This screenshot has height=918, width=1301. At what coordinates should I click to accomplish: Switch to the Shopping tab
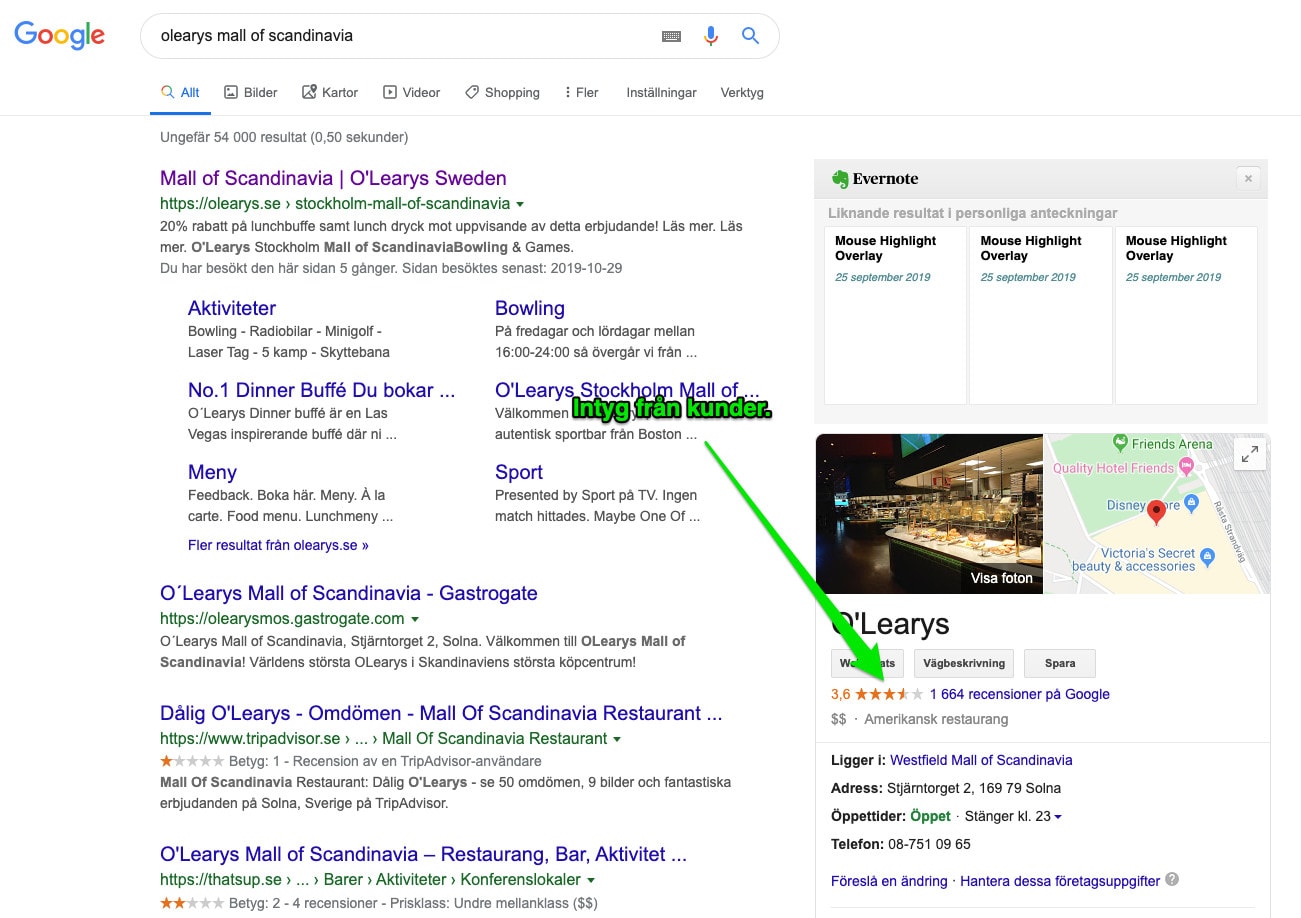(502, 92)
